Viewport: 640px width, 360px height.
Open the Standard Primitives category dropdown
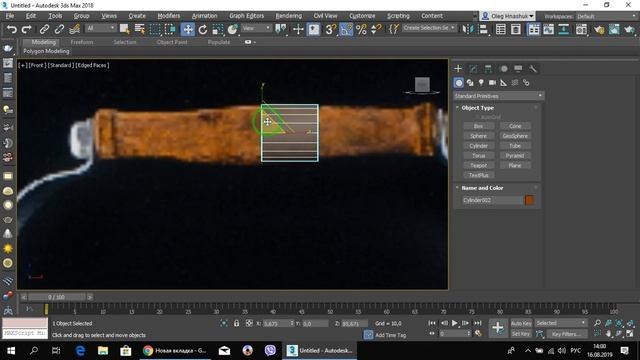click(x=499, y=96)
